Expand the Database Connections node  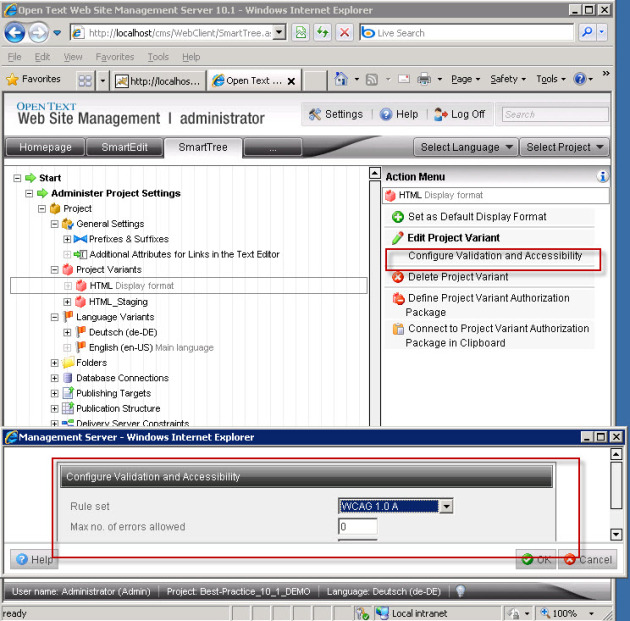[x=55, y=378]
